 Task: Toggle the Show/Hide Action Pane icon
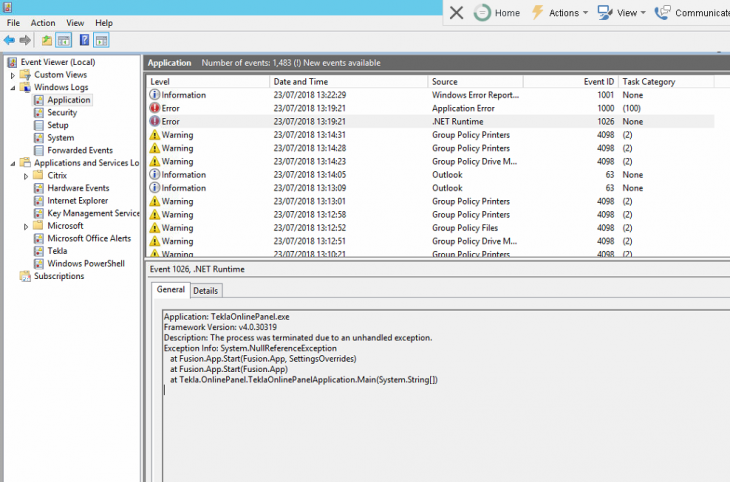[x=101, y=41]
